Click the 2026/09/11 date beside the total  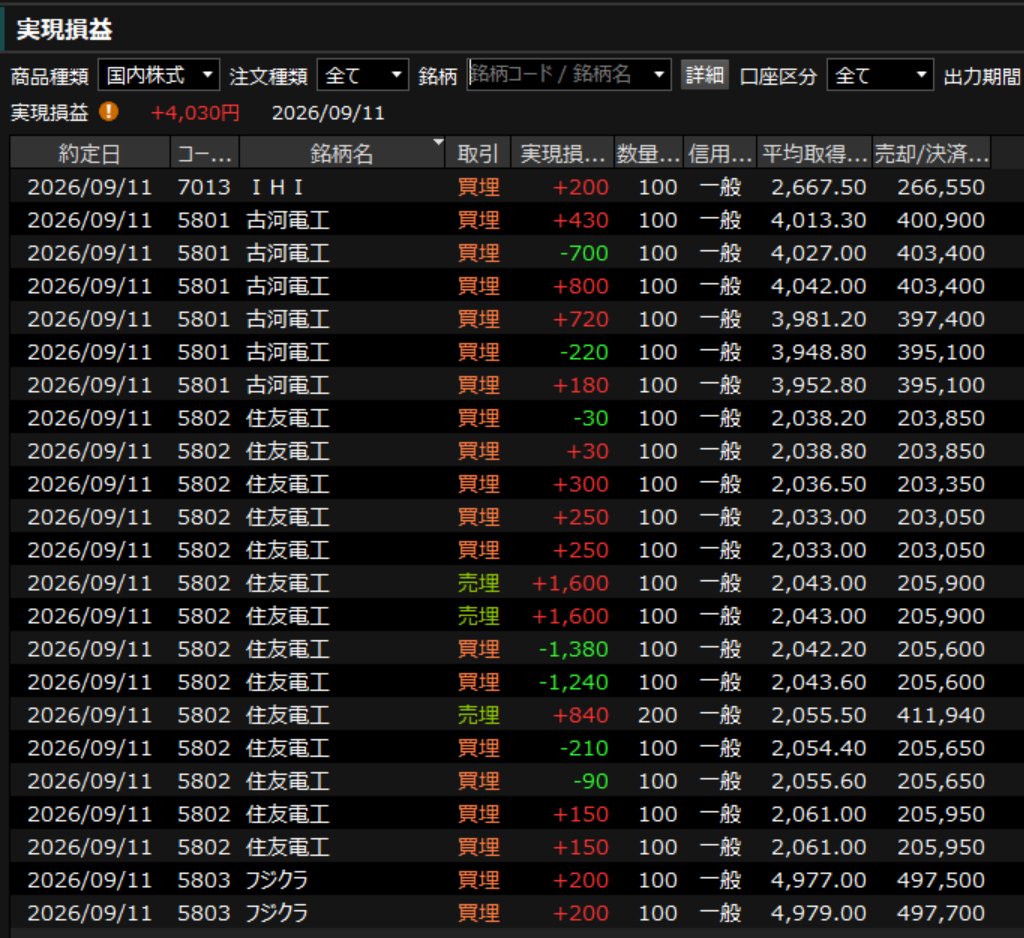328,113
